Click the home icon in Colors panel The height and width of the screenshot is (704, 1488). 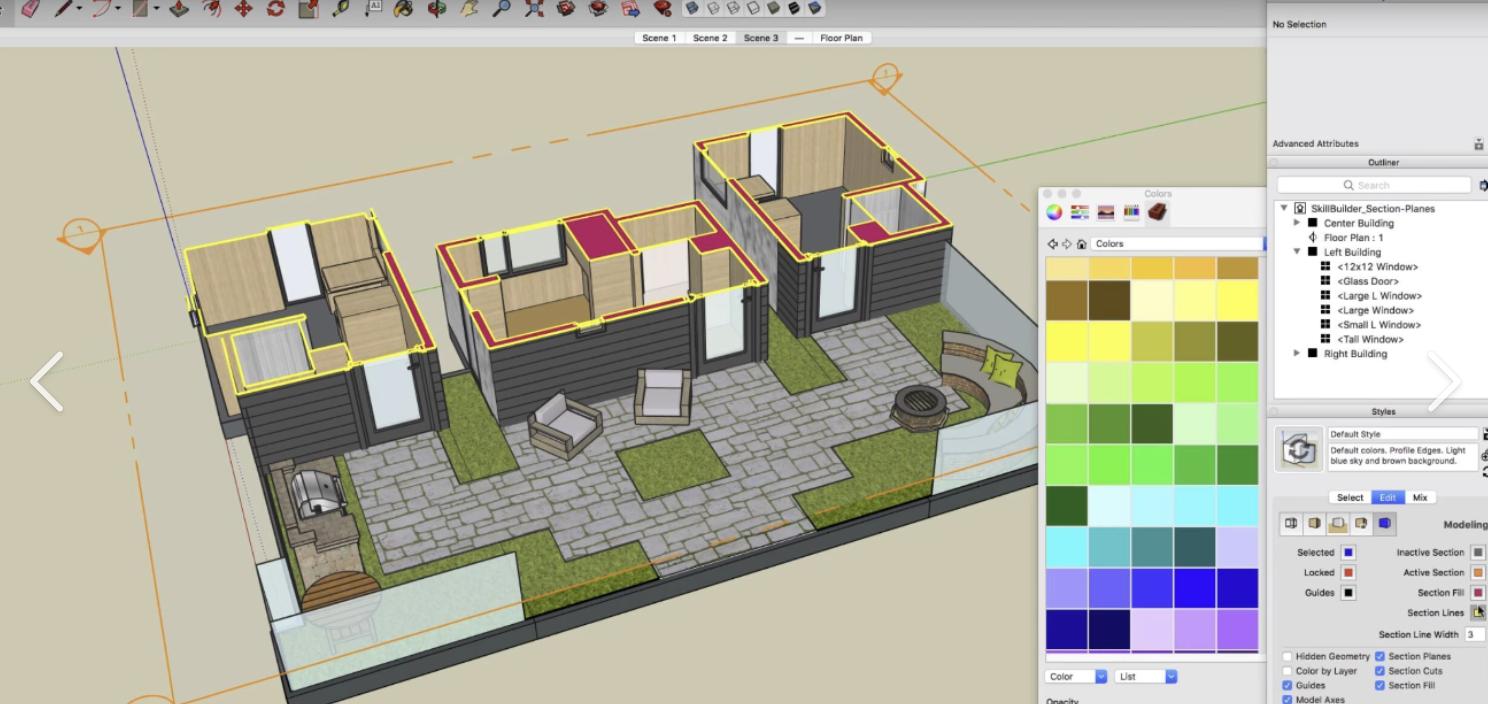(x=1081, y=244)
